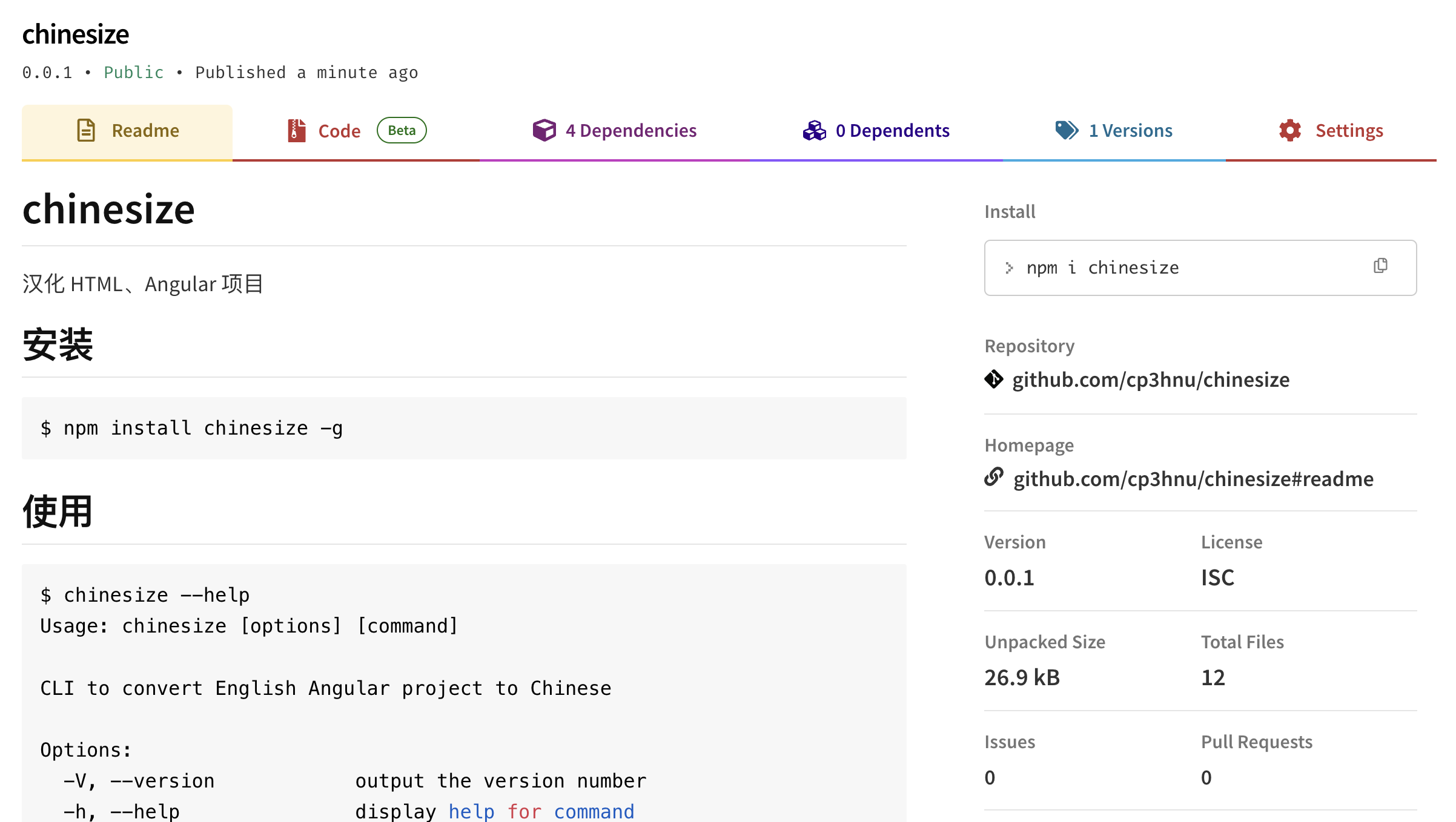Copy the npm install command

[1381, 266]
